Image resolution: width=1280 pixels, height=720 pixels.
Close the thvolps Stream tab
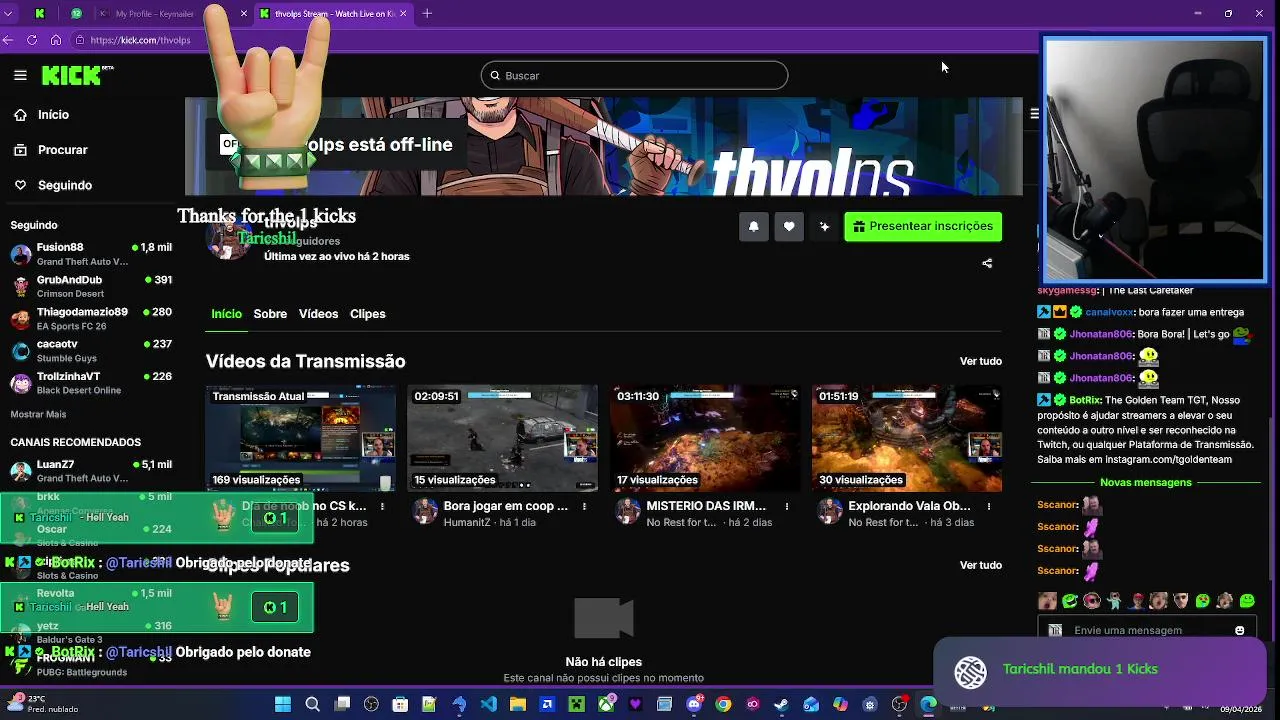pyautogui.click(x=404, y=14)
